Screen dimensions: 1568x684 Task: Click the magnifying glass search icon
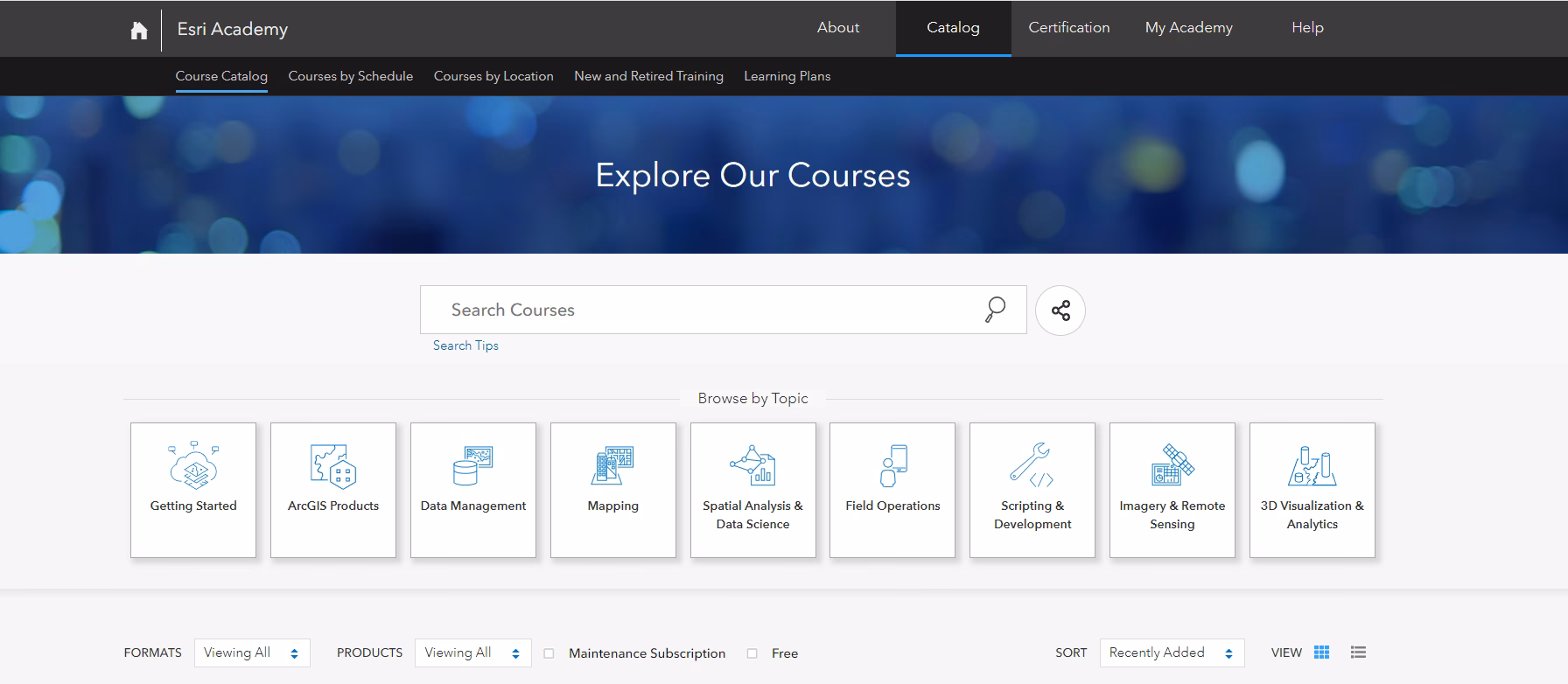(995, 310)
